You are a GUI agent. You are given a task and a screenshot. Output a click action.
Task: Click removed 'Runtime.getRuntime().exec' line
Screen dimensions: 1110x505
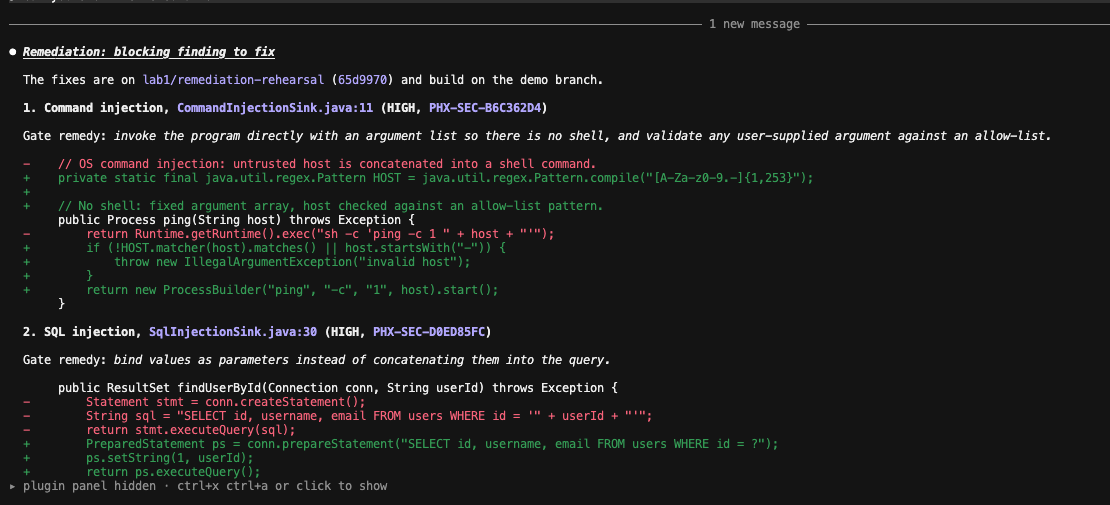321,234
